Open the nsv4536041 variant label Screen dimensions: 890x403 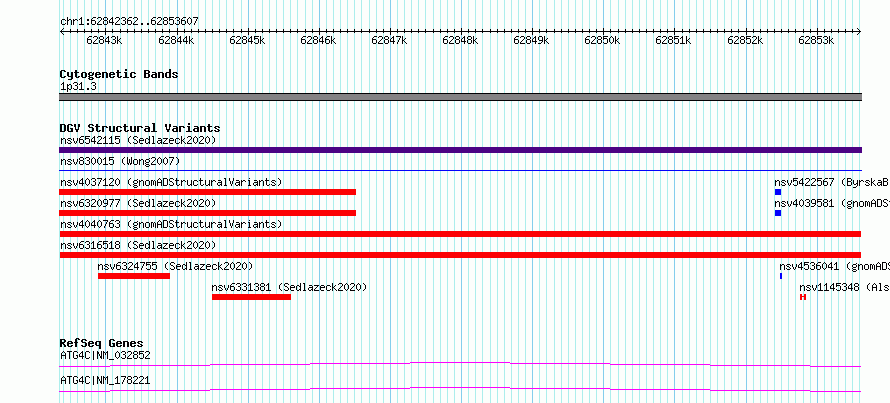834,266
